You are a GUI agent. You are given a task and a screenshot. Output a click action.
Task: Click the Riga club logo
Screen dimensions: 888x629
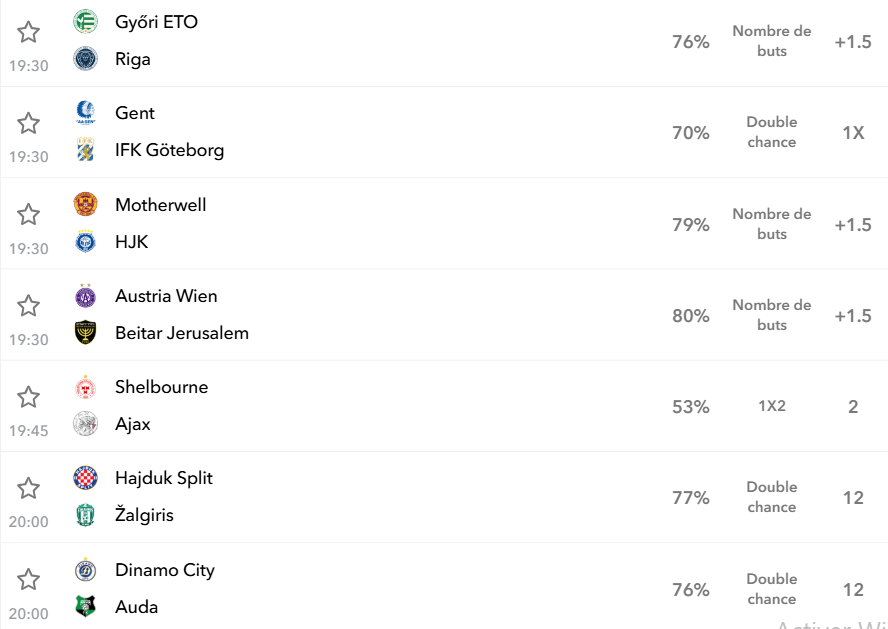86,59
